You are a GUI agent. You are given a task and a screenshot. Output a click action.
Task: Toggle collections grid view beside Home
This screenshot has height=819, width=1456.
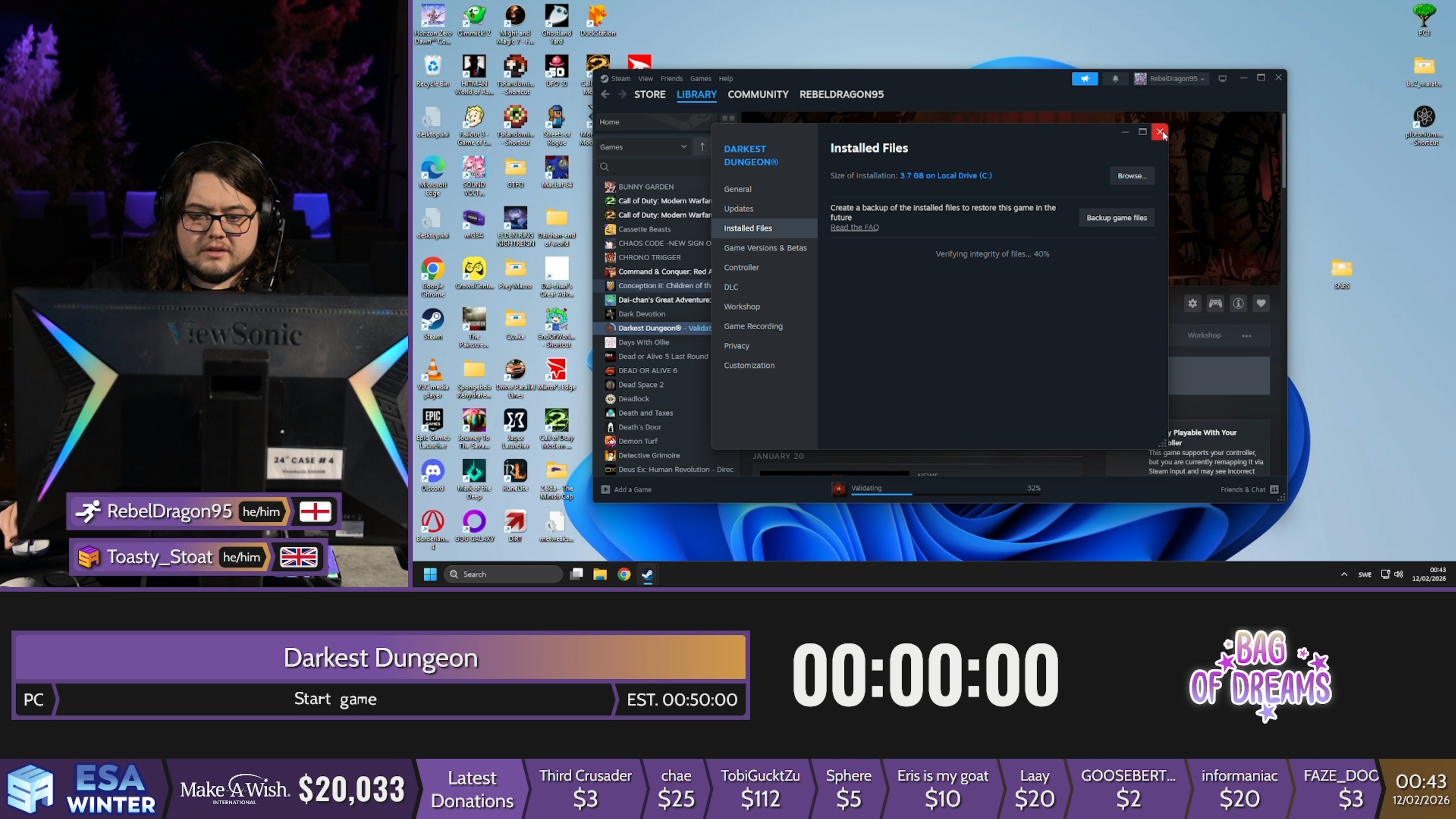click(728, 118)
